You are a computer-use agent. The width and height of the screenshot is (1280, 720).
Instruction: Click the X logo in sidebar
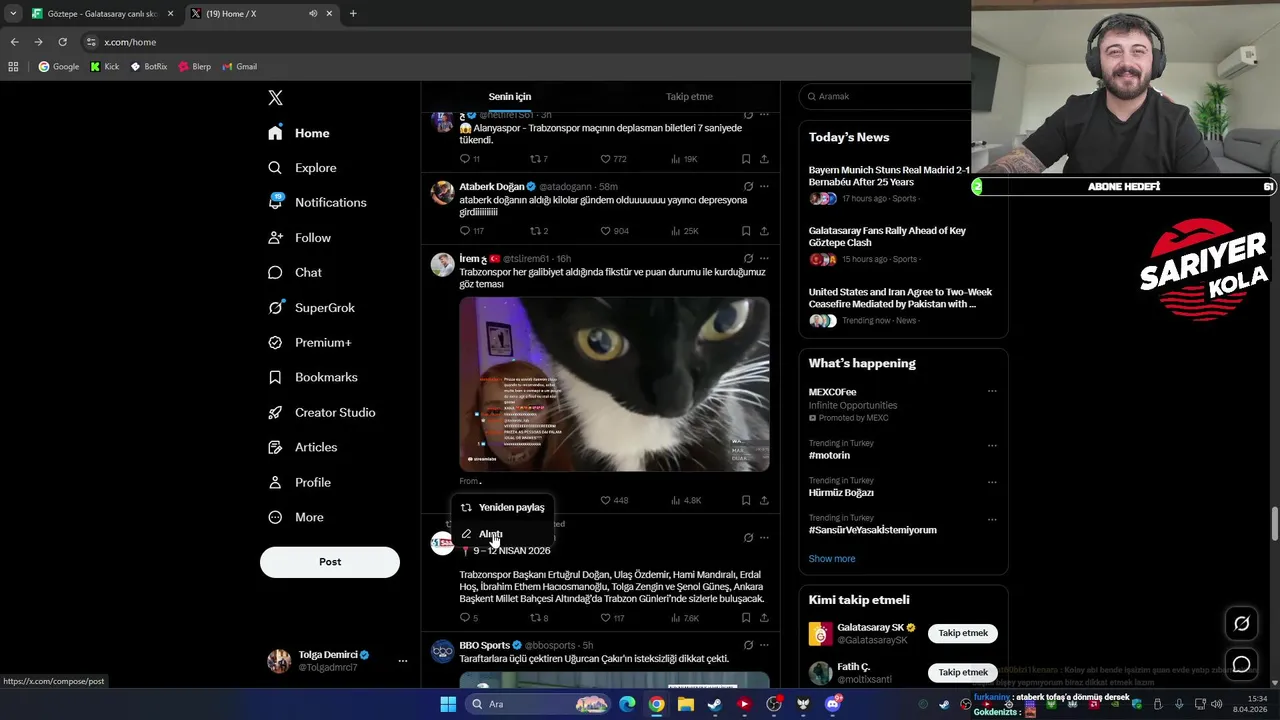pos(275,97)
